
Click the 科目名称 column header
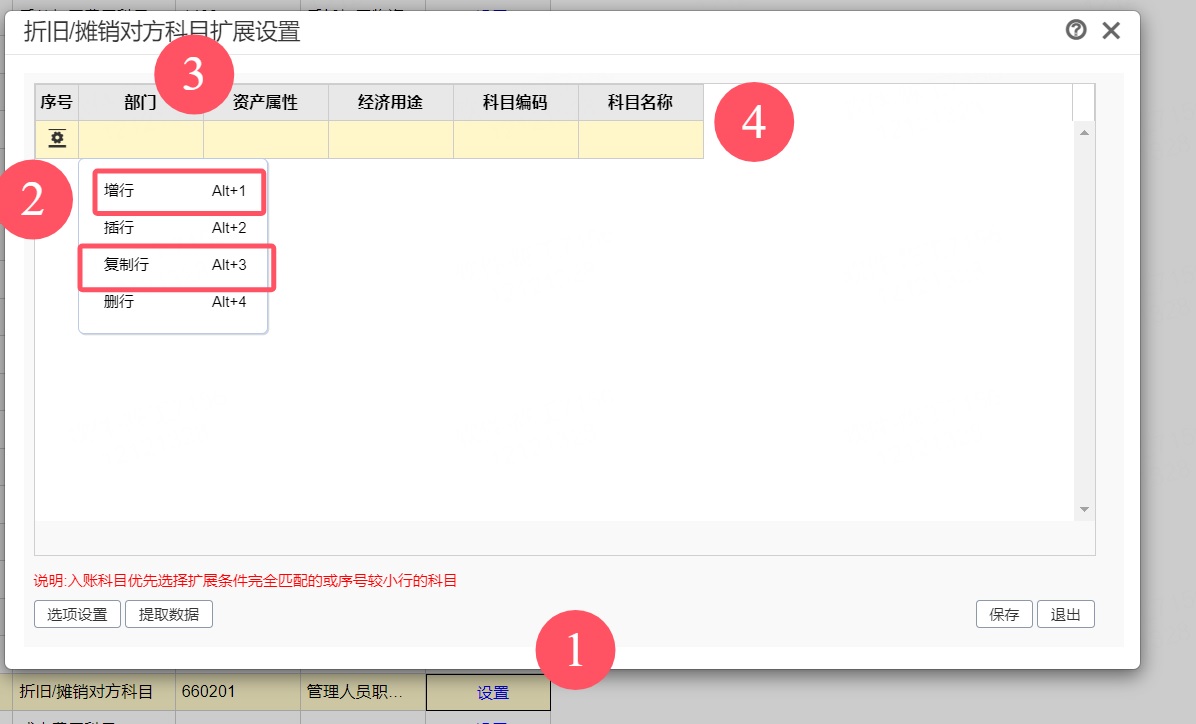coord(641,102)
